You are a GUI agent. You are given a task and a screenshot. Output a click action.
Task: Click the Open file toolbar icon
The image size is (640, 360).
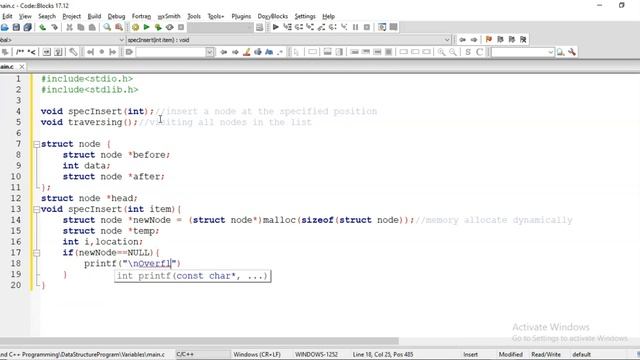(x=4, y=27)
